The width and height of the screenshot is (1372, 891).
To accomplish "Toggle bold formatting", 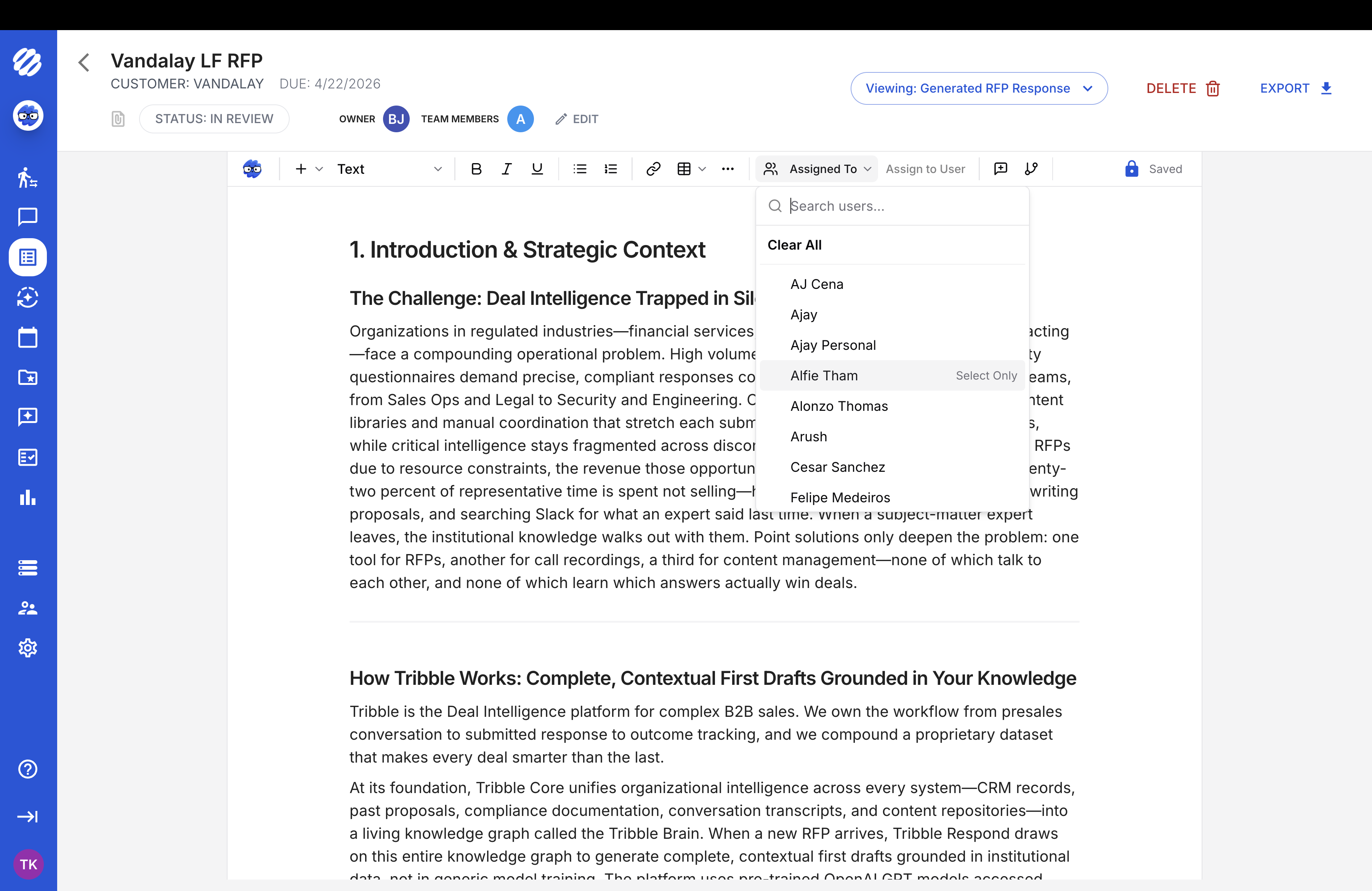I will [476, 169].
